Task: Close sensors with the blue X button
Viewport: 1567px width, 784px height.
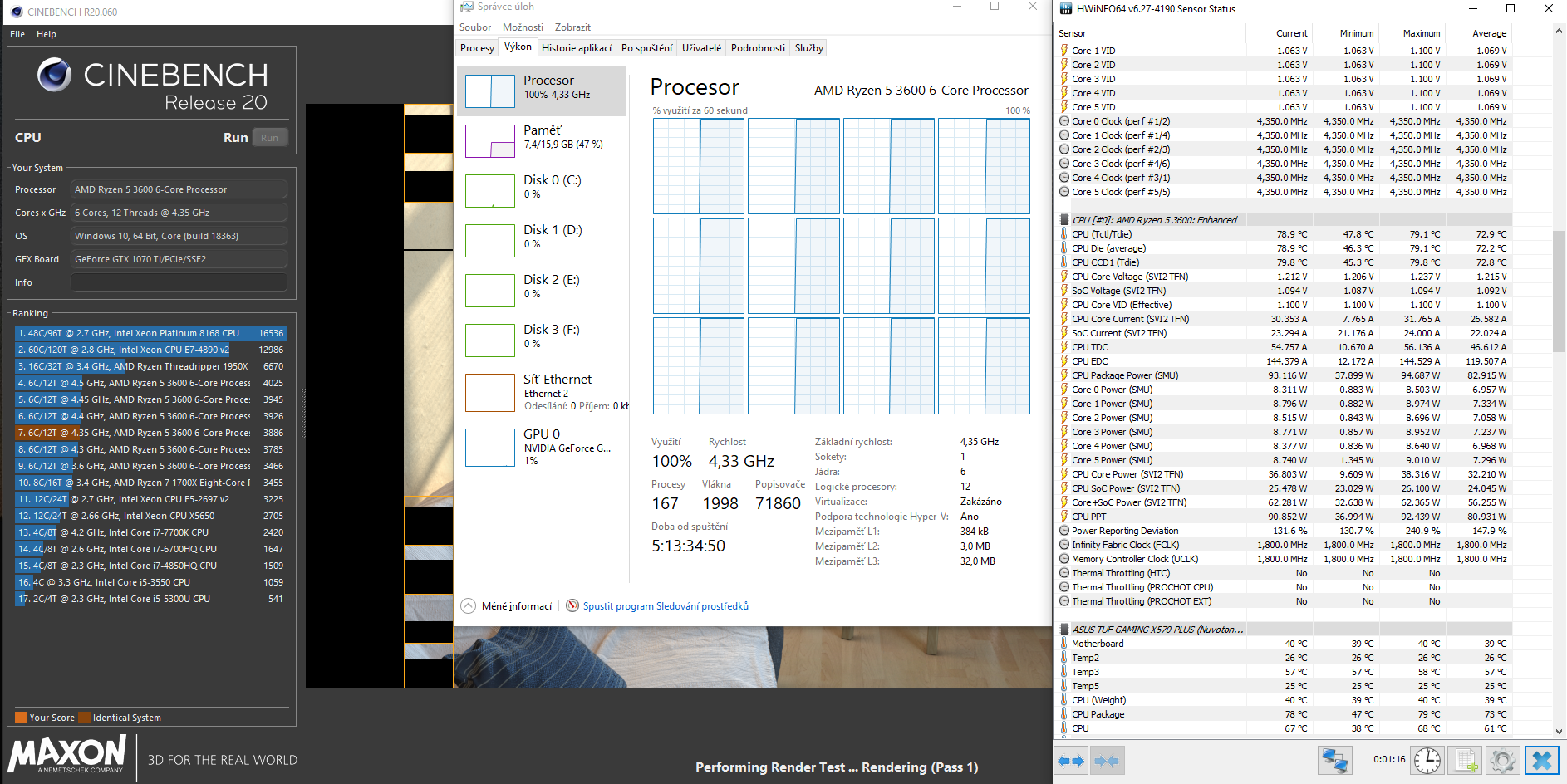Action: pyautogui.click(x=1541, y=761)
